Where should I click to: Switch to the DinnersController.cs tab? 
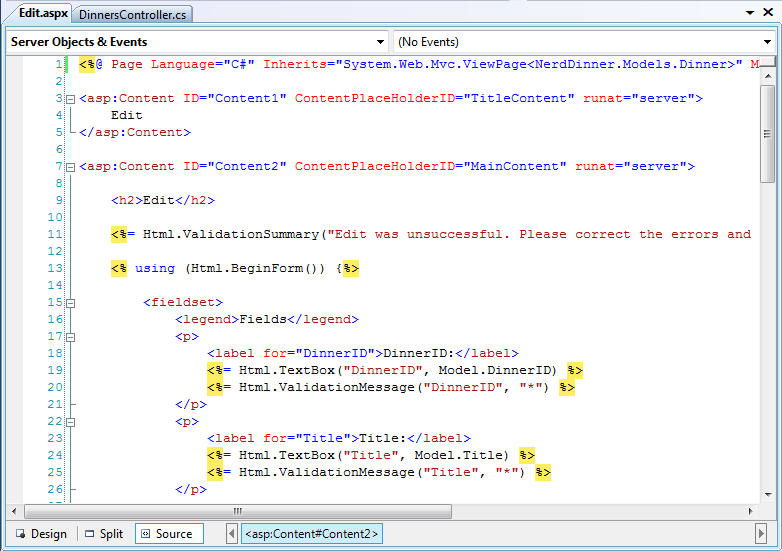coord(133,15)
